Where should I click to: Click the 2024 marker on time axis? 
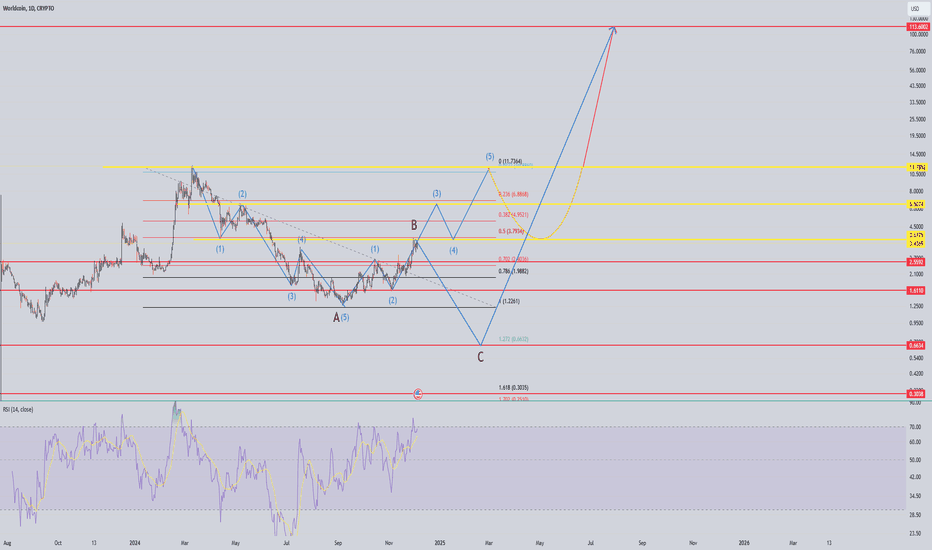[133, 541]
